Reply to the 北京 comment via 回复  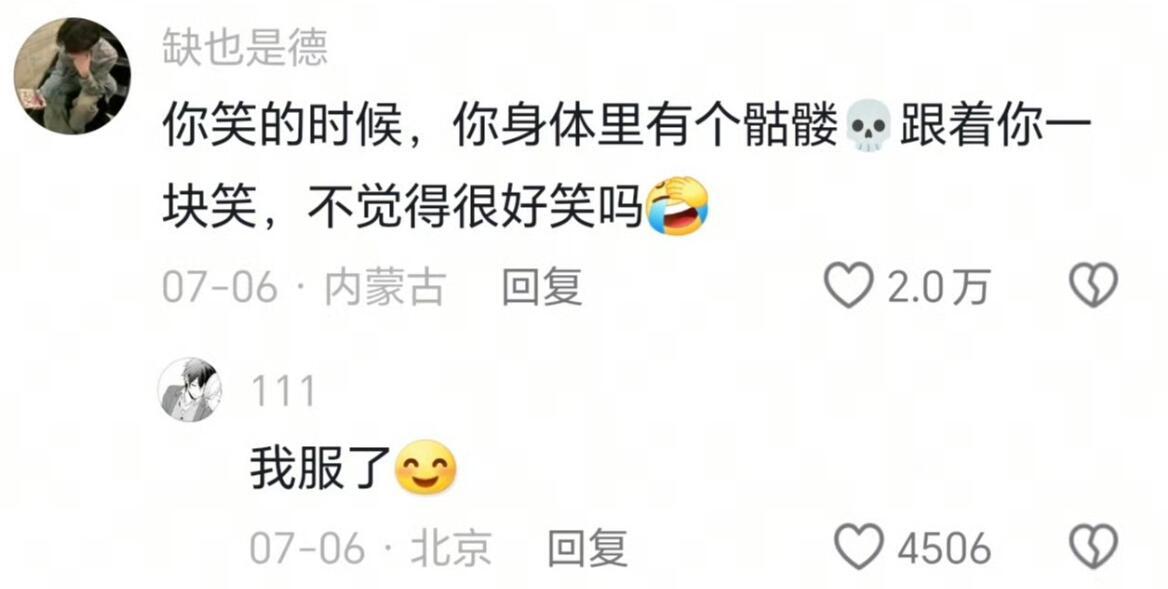click(588, 549)
